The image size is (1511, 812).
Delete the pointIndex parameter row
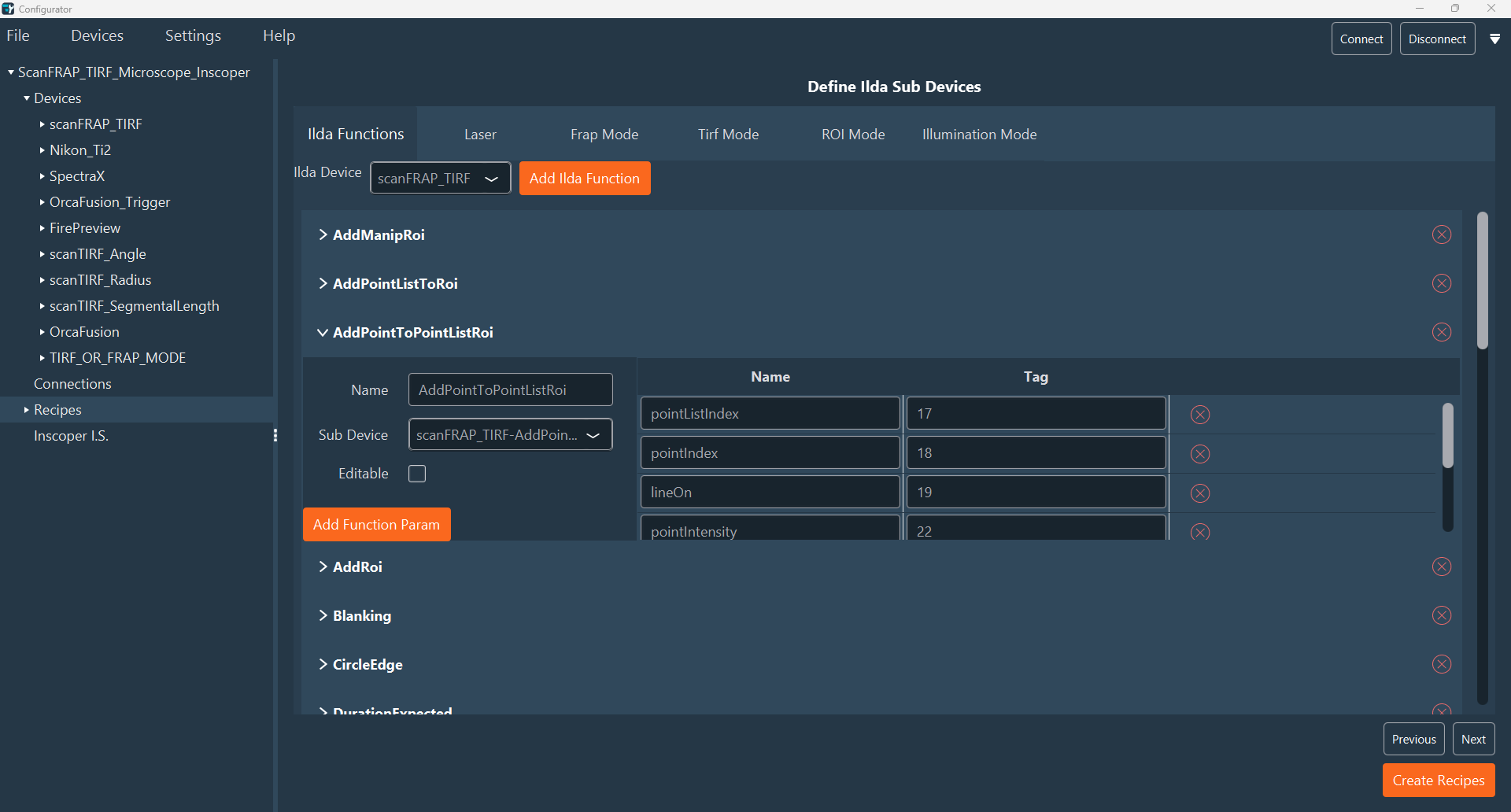(x=1199, y=454)
